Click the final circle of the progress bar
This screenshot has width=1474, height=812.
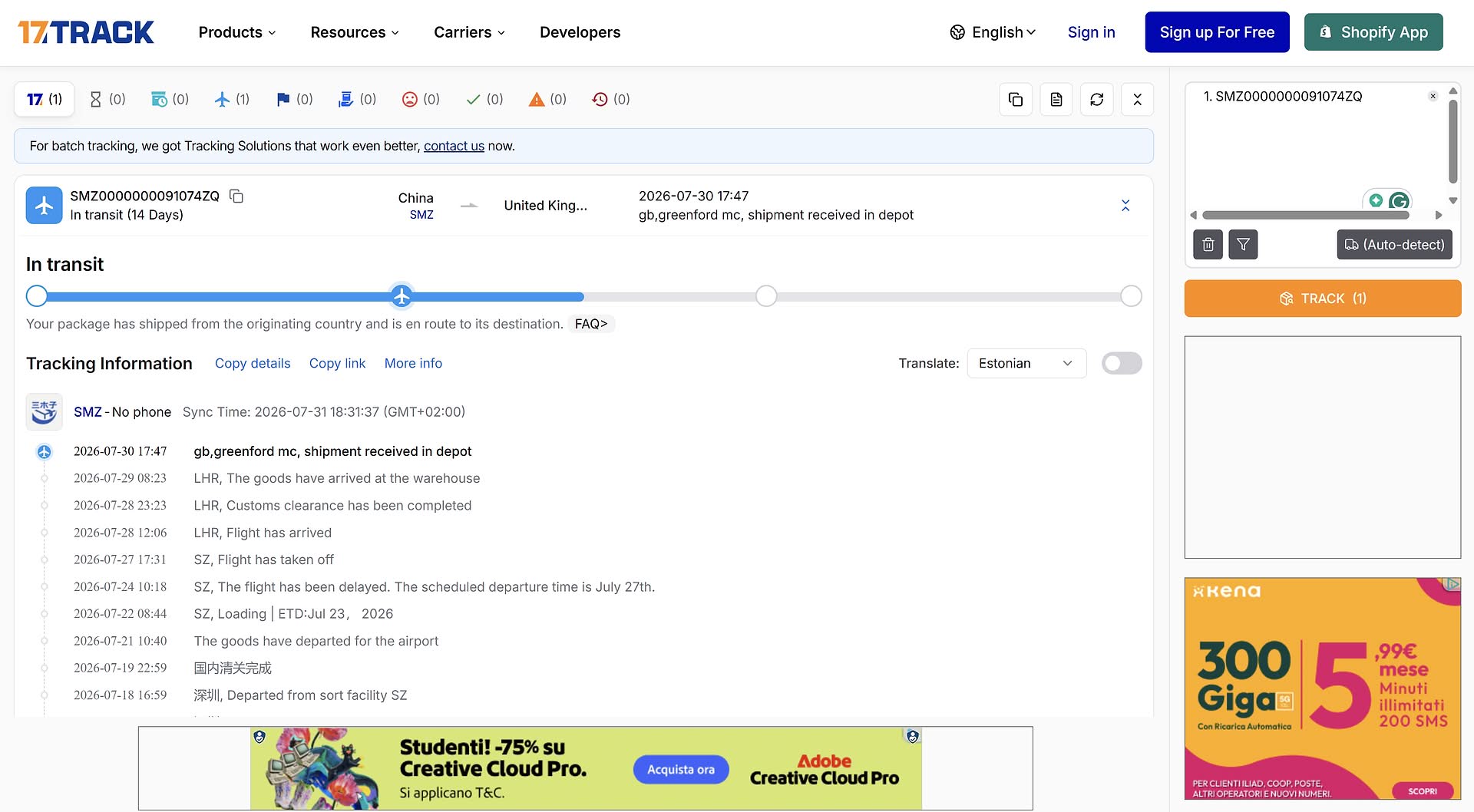tap(1131, 296)
